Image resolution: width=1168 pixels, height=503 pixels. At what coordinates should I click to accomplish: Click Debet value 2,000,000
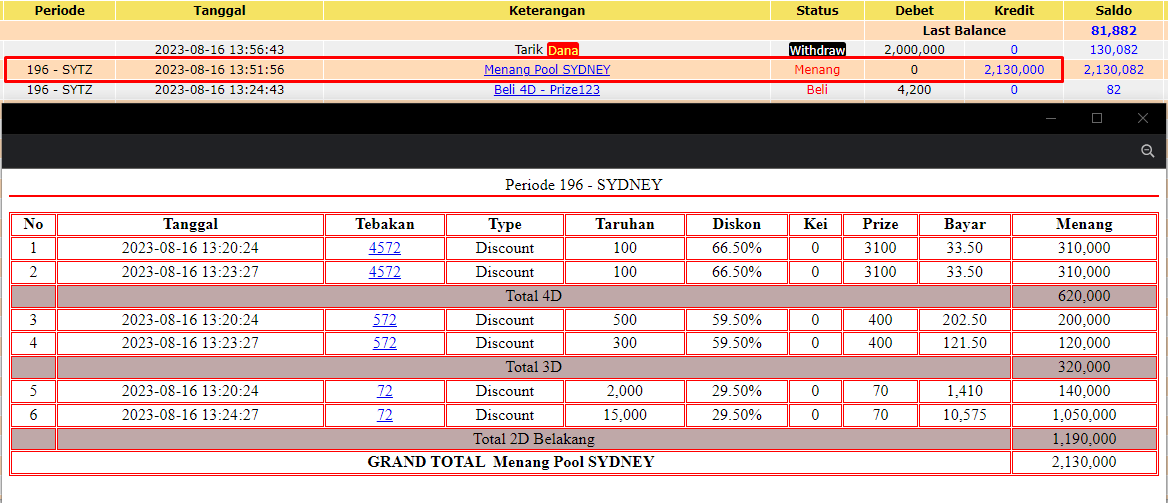click(x=914, y=50)
